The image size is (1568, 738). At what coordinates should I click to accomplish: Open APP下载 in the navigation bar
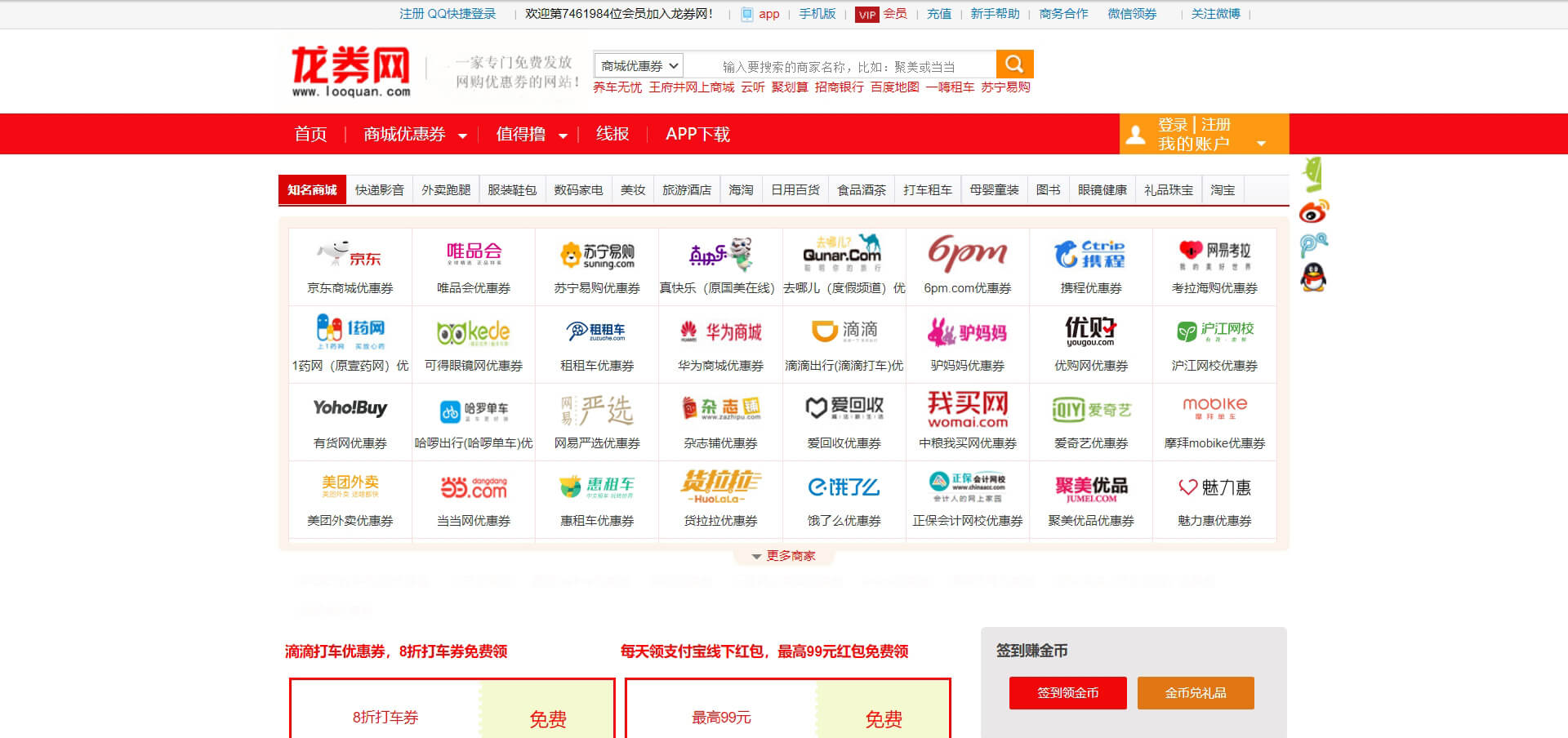(697, 134)
